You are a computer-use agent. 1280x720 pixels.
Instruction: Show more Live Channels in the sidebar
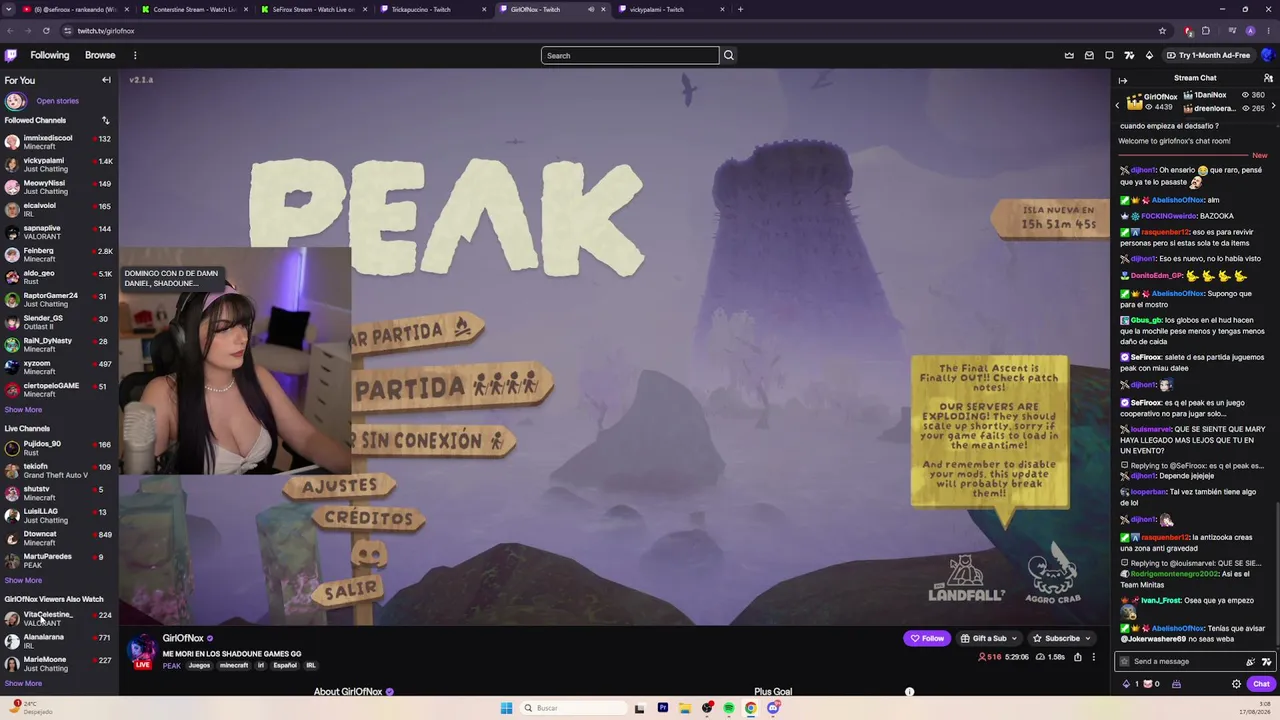[23, 580]
